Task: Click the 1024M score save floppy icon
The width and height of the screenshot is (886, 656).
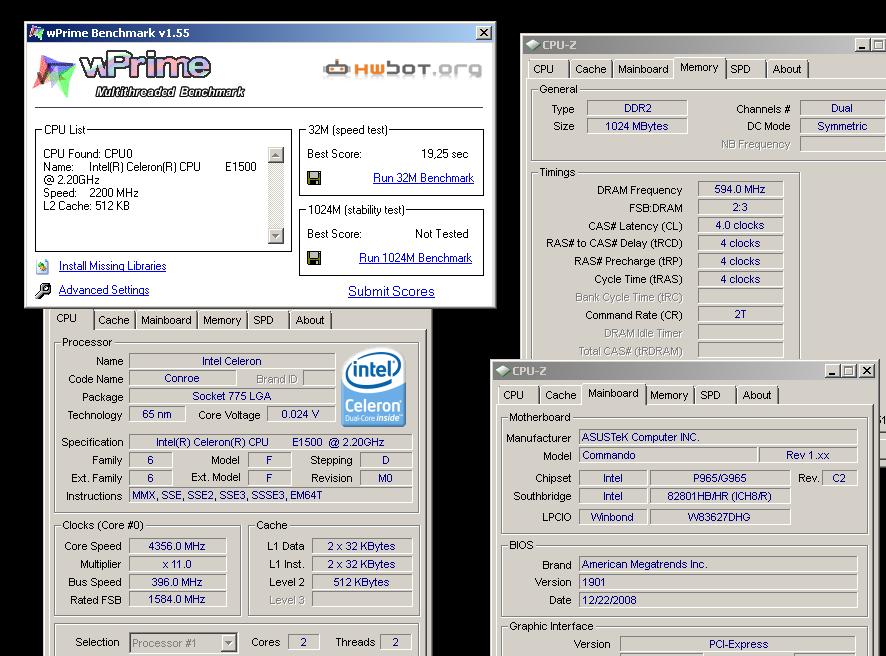Action: pyautogui.click(x=314, y=258)
